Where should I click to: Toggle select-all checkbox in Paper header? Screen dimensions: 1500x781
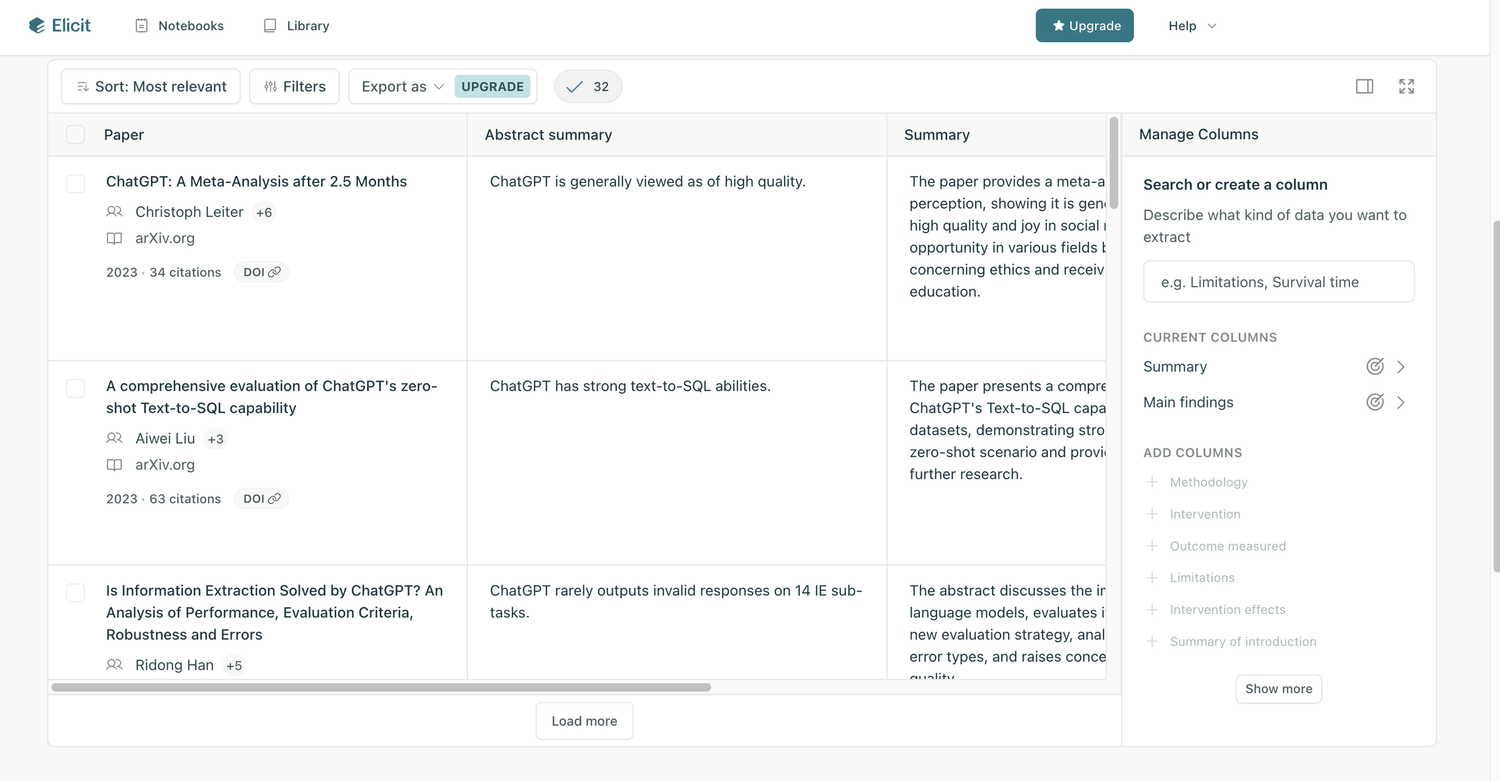75,134
